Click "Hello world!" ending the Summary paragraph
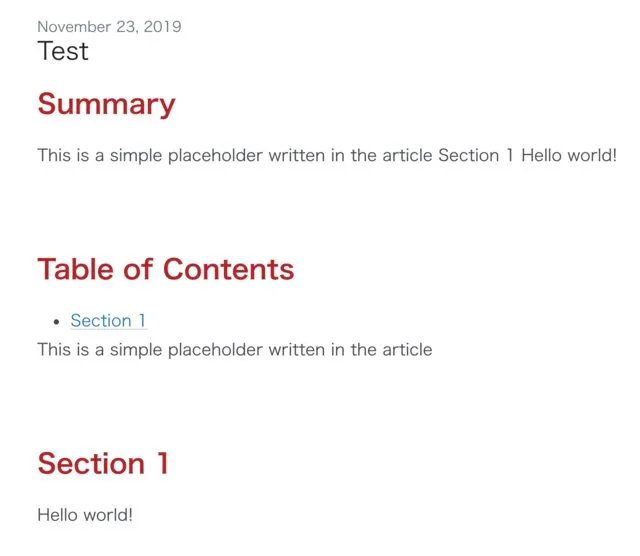Screen dimensions: 640x556 point(569,156)
